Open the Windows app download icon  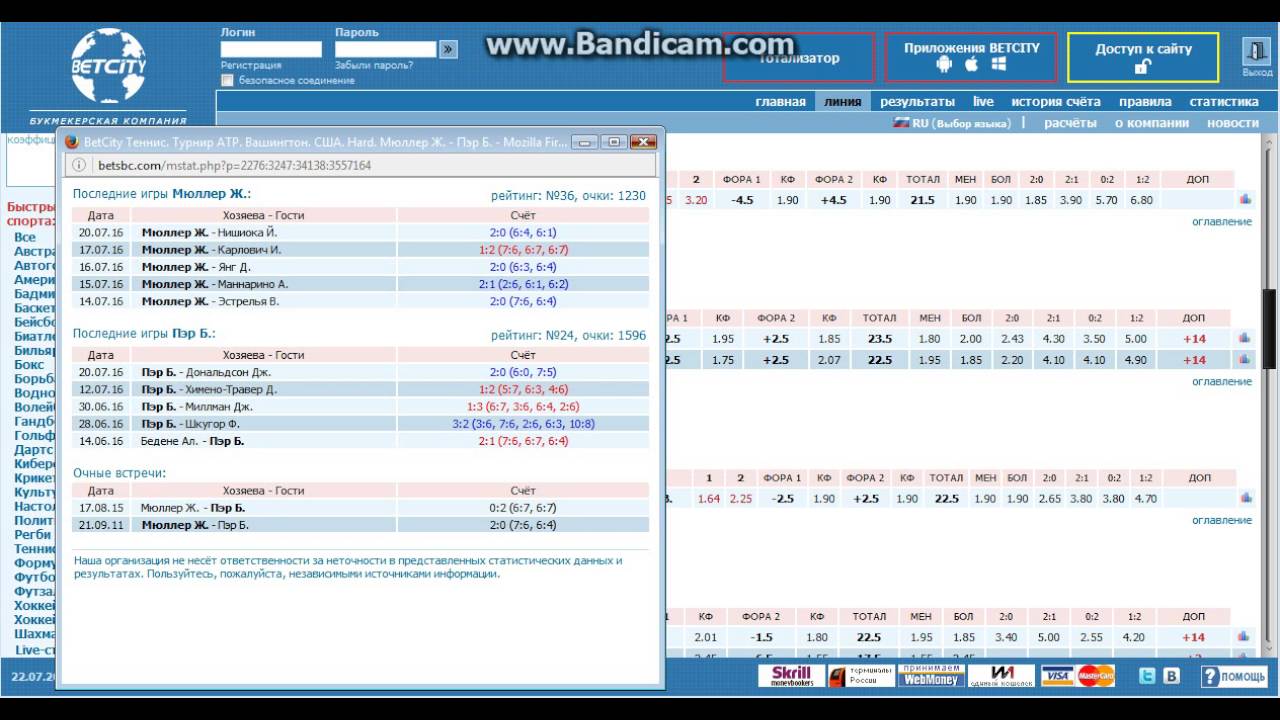pyautogui.click(x=999, y=65)
